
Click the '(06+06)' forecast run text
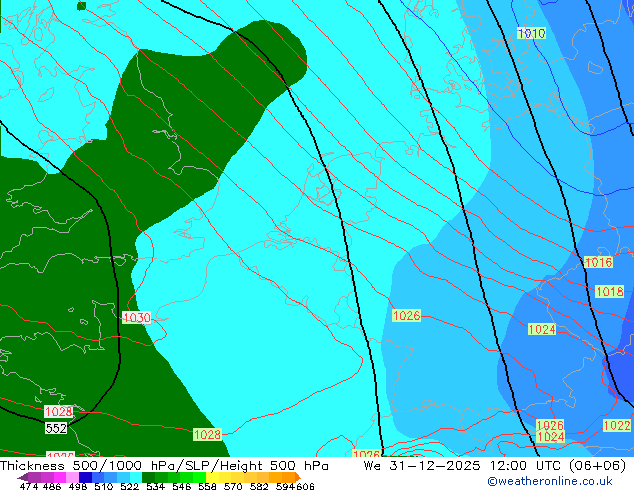point(598,465)
